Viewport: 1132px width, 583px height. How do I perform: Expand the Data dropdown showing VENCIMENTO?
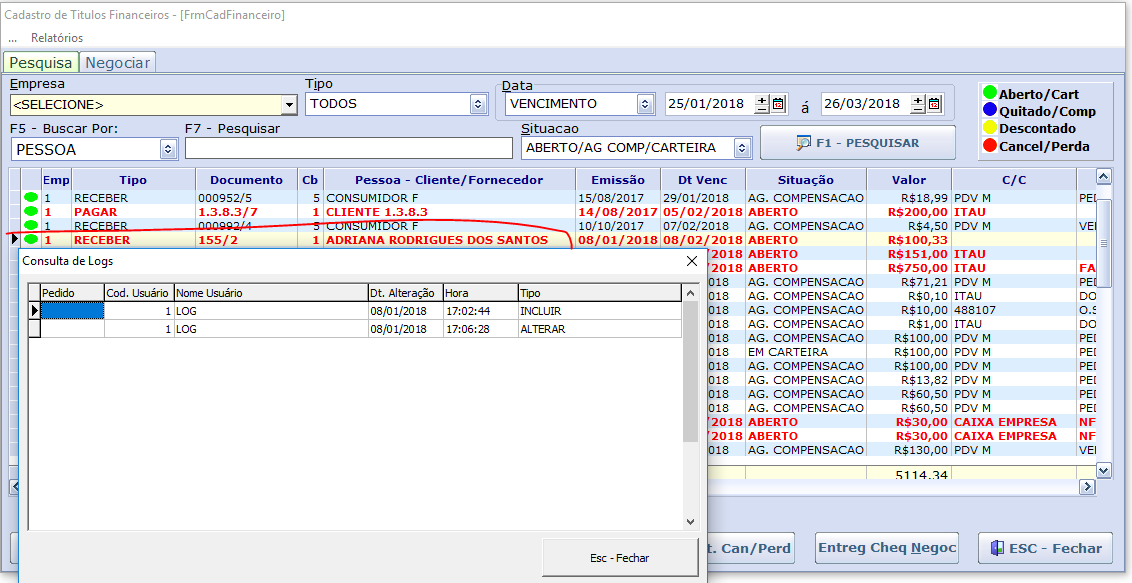tap(645, 104)
